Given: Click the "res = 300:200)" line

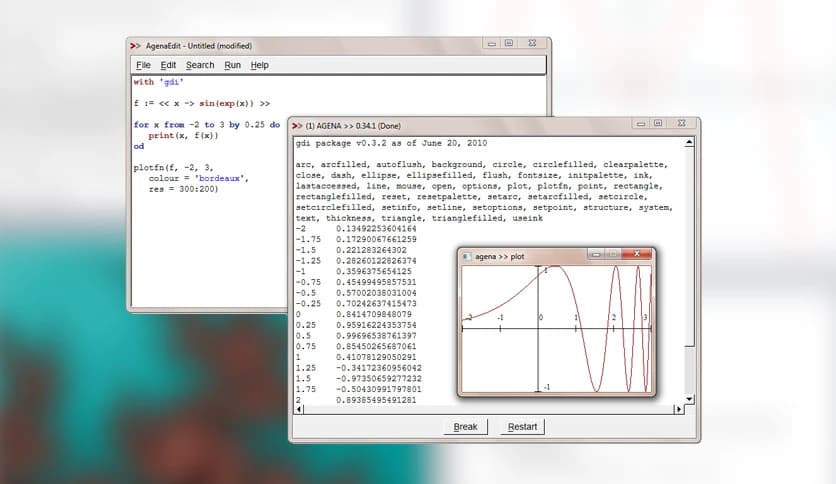Looking at the screenshot, I should tap(183, 189).
